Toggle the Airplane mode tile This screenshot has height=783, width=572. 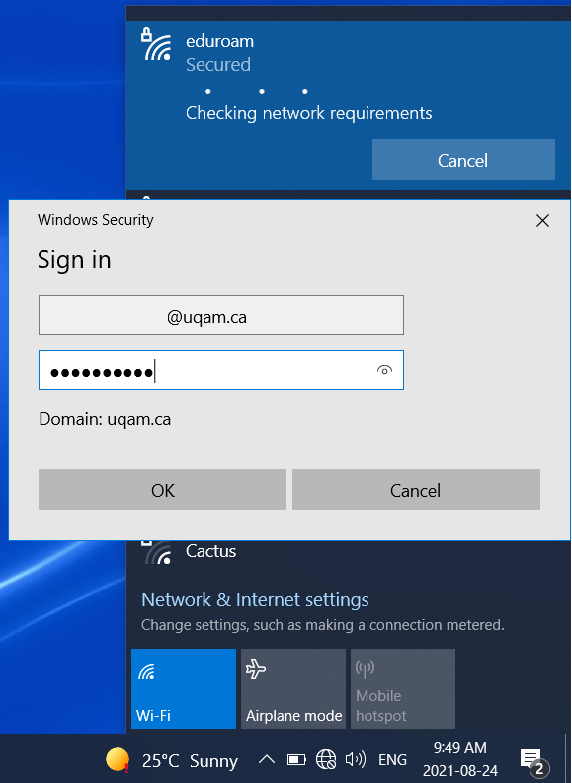coord(293,689)
